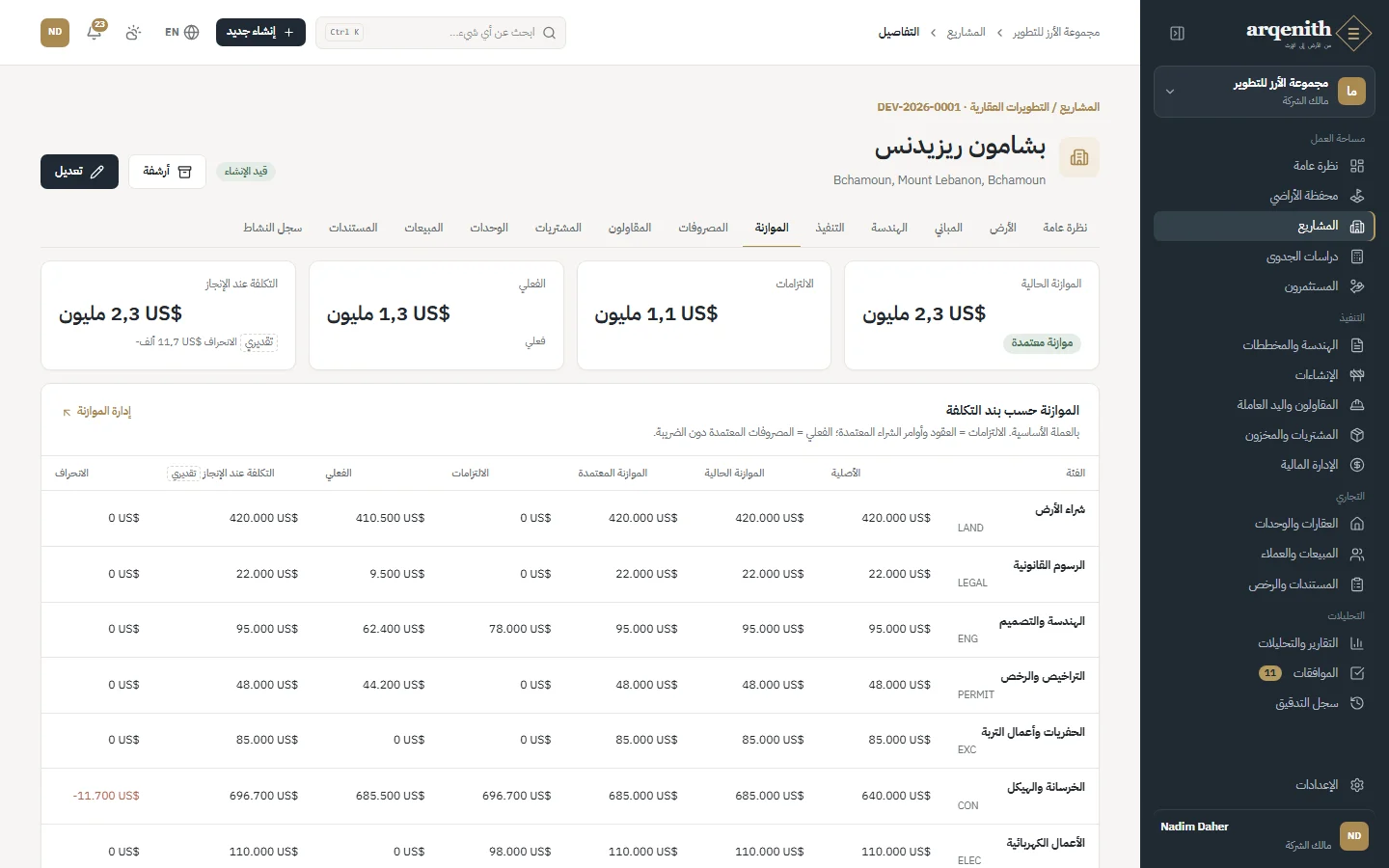Expand مجموعة الأرز للتطوير company switcher

[1265, 92]
